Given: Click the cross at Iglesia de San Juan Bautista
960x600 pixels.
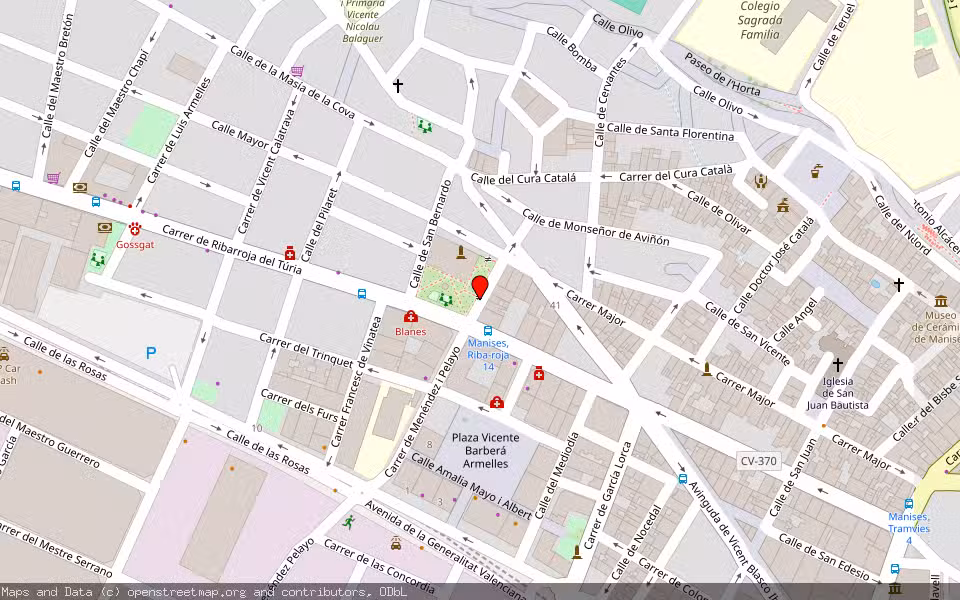Looking at the screenshot, I should (x=838, y=364).
